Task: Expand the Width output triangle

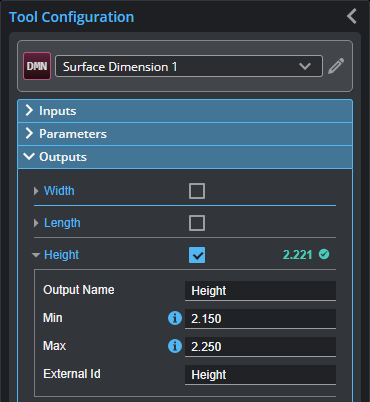Action: coord(36,191)
